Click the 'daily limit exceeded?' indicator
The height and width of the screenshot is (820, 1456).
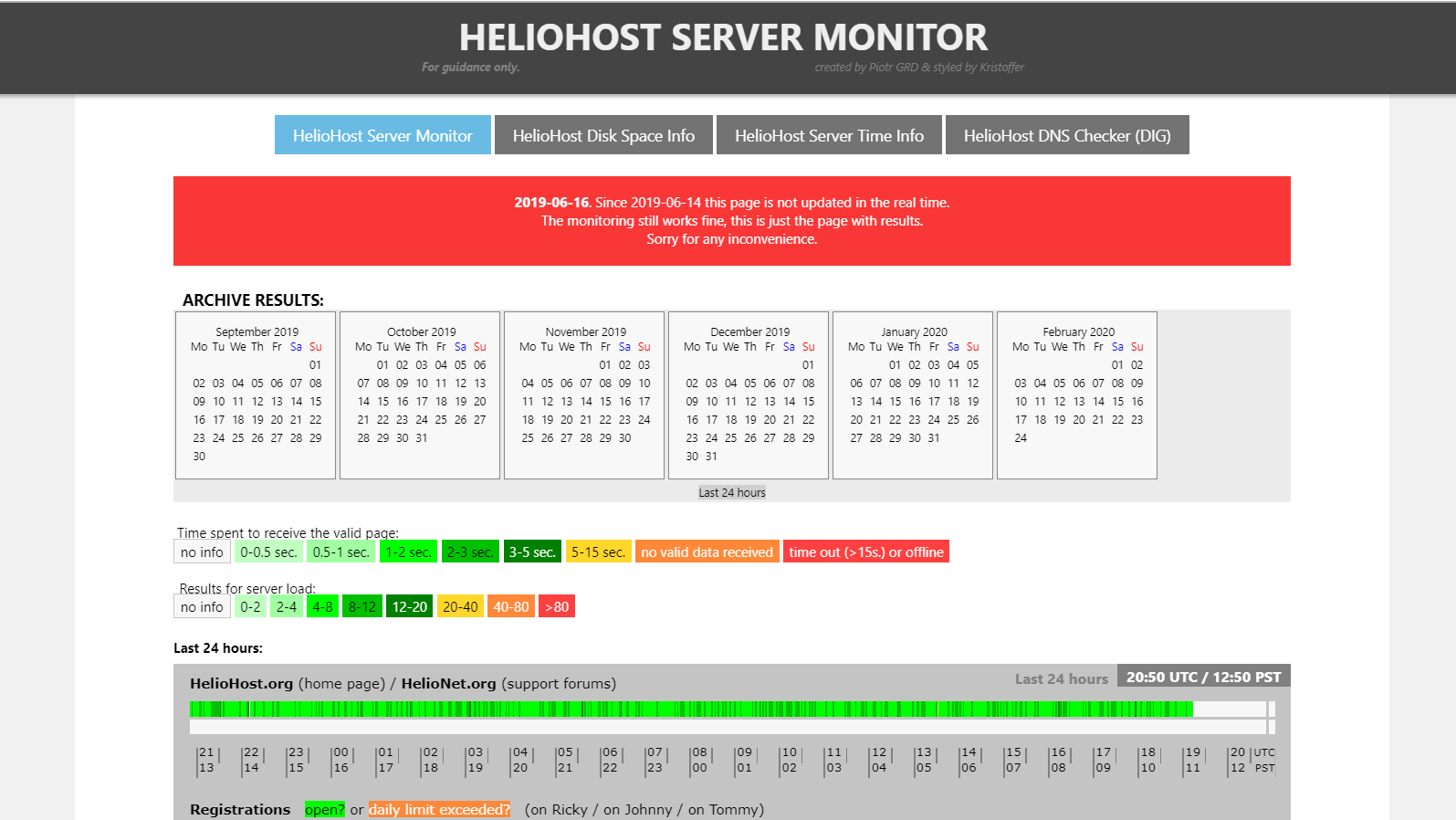coord(439,809)
